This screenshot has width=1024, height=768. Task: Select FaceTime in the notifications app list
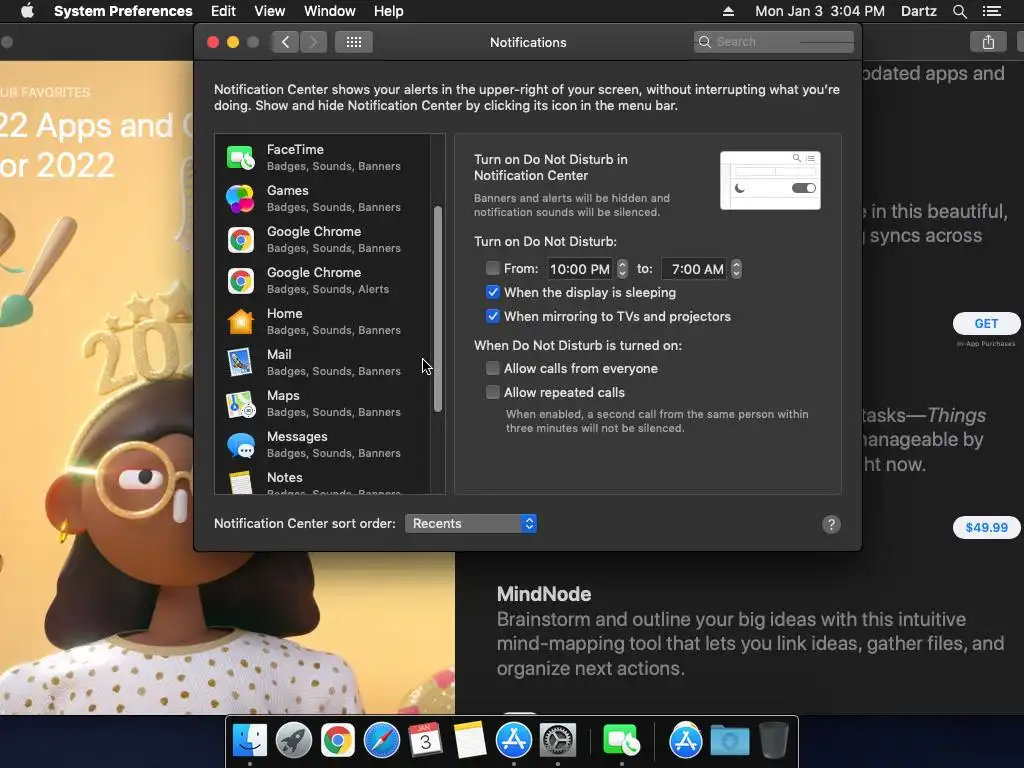[x=323, y=157]
